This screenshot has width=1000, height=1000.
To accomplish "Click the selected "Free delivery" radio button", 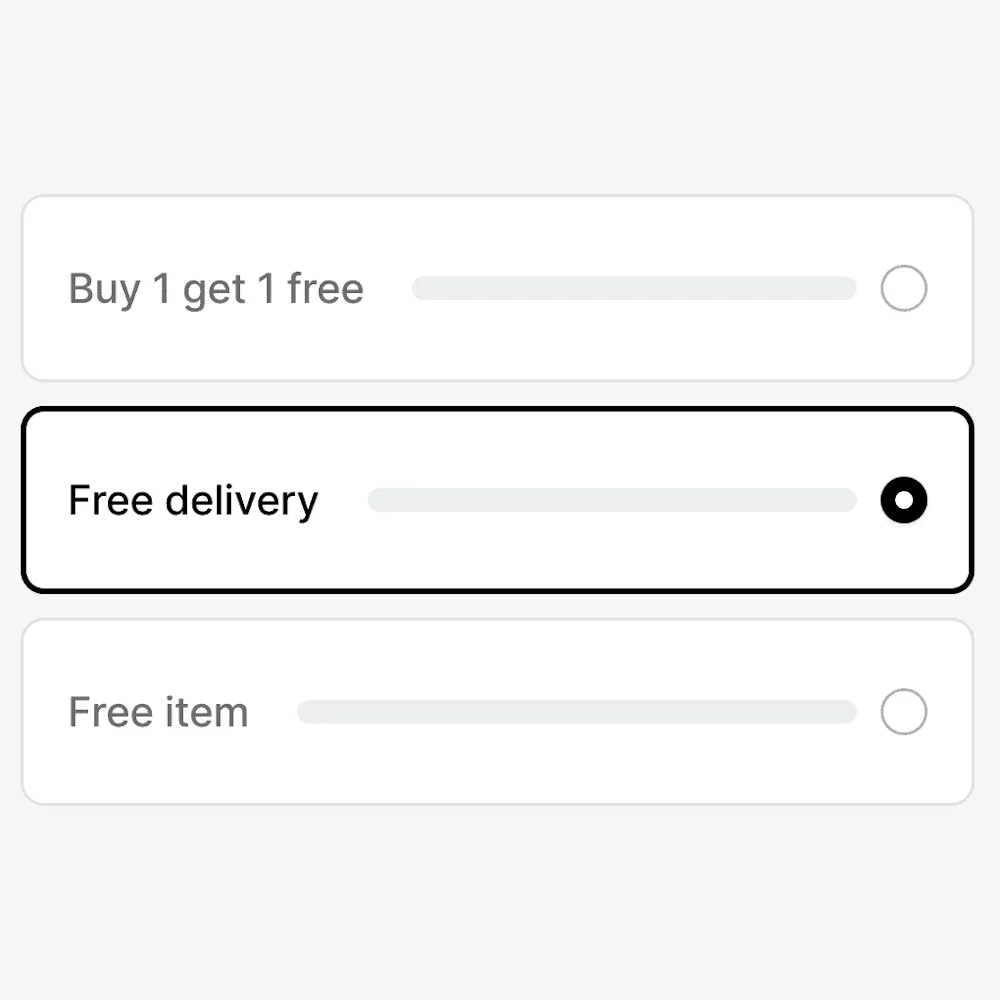I will (x=904, y=501).
